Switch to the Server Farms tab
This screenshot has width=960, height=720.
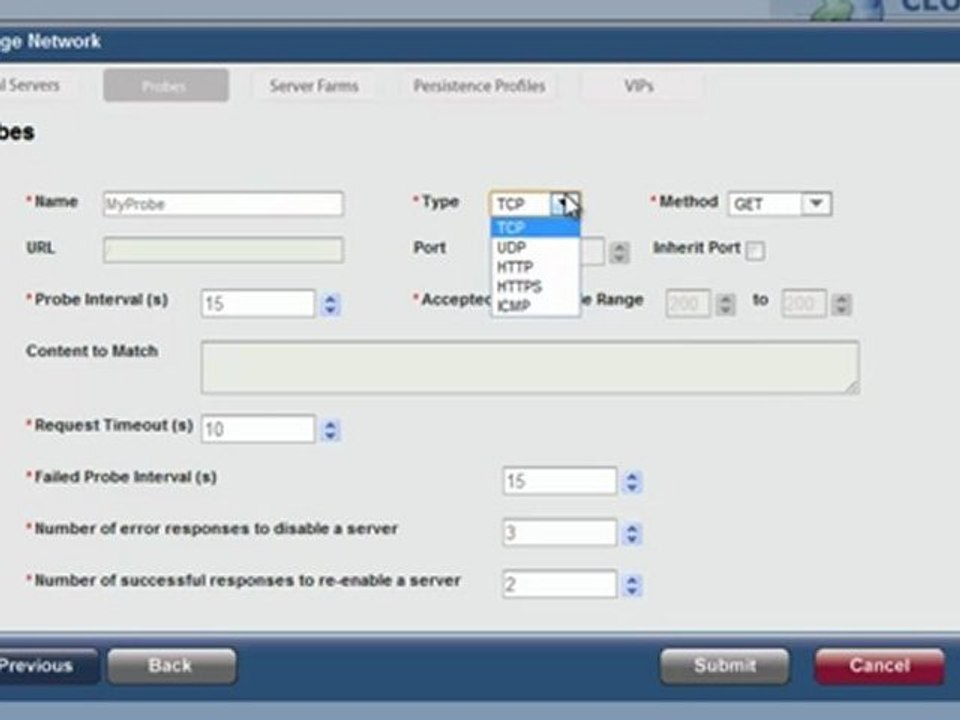(314, 86)
